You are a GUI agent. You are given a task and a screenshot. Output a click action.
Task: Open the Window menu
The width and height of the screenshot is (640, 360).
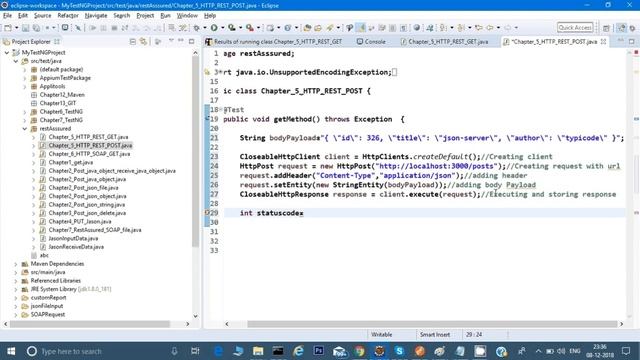187,16
